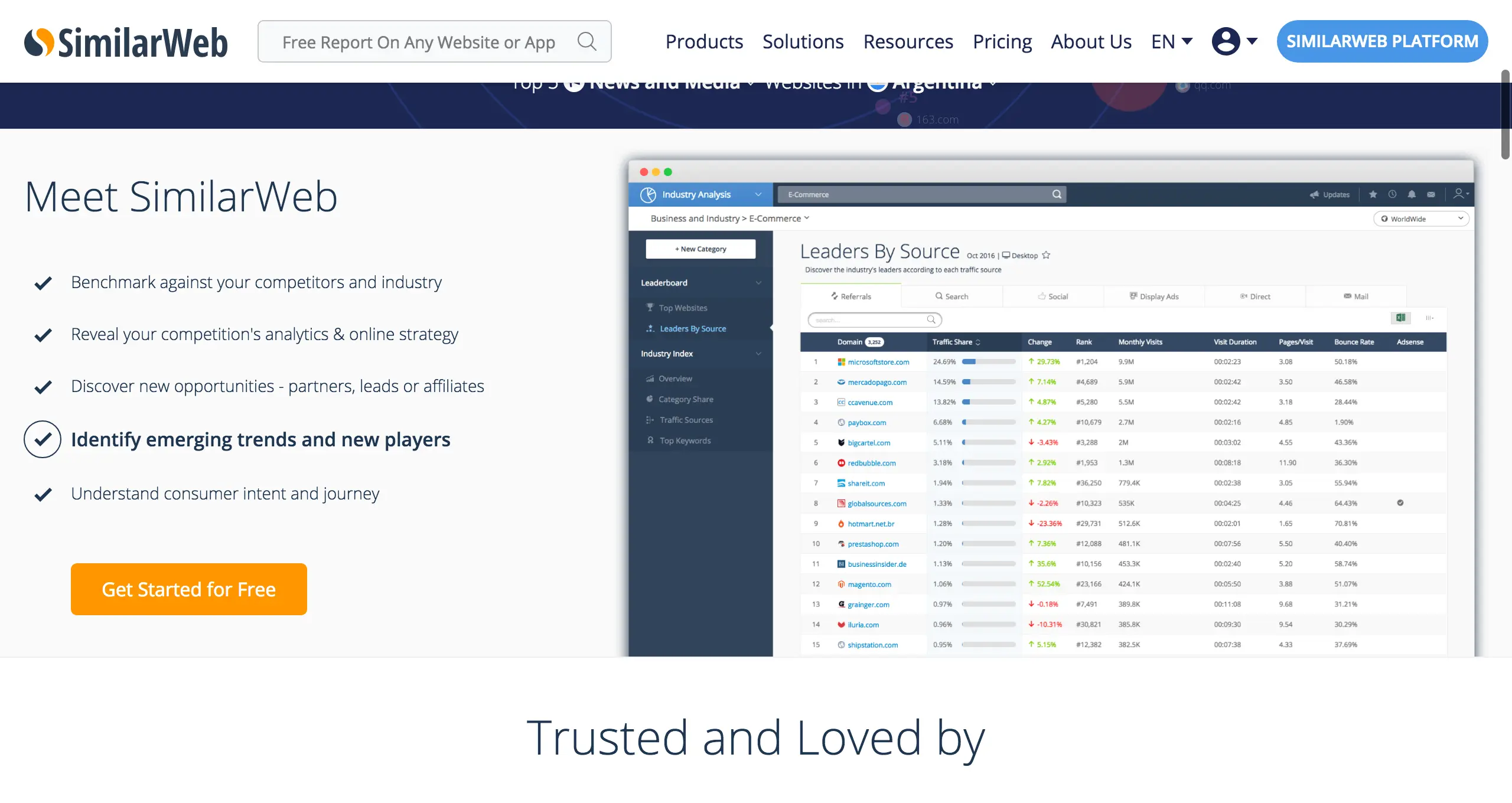The width and height of the screenshot is (1512, 803).
Task: Click the SimilarWeb logo
Action: (x=126, y=43)
